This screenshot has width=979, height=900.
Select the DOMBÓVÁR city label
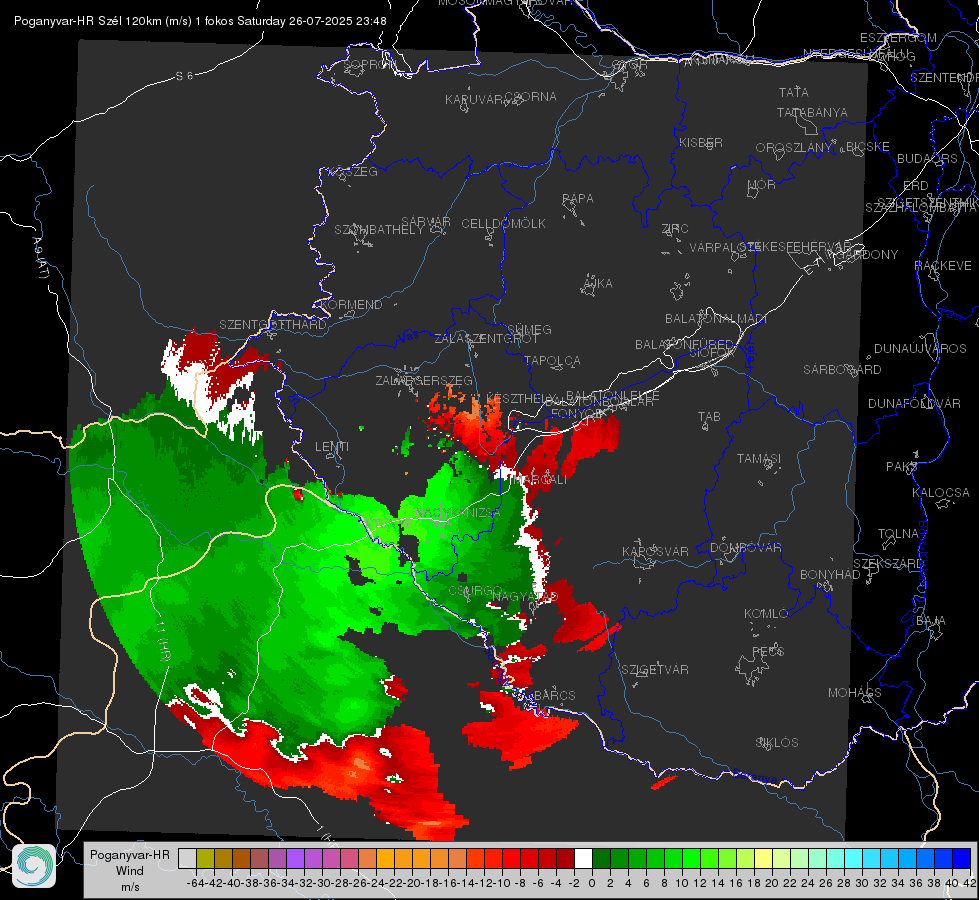coord(746,548)
